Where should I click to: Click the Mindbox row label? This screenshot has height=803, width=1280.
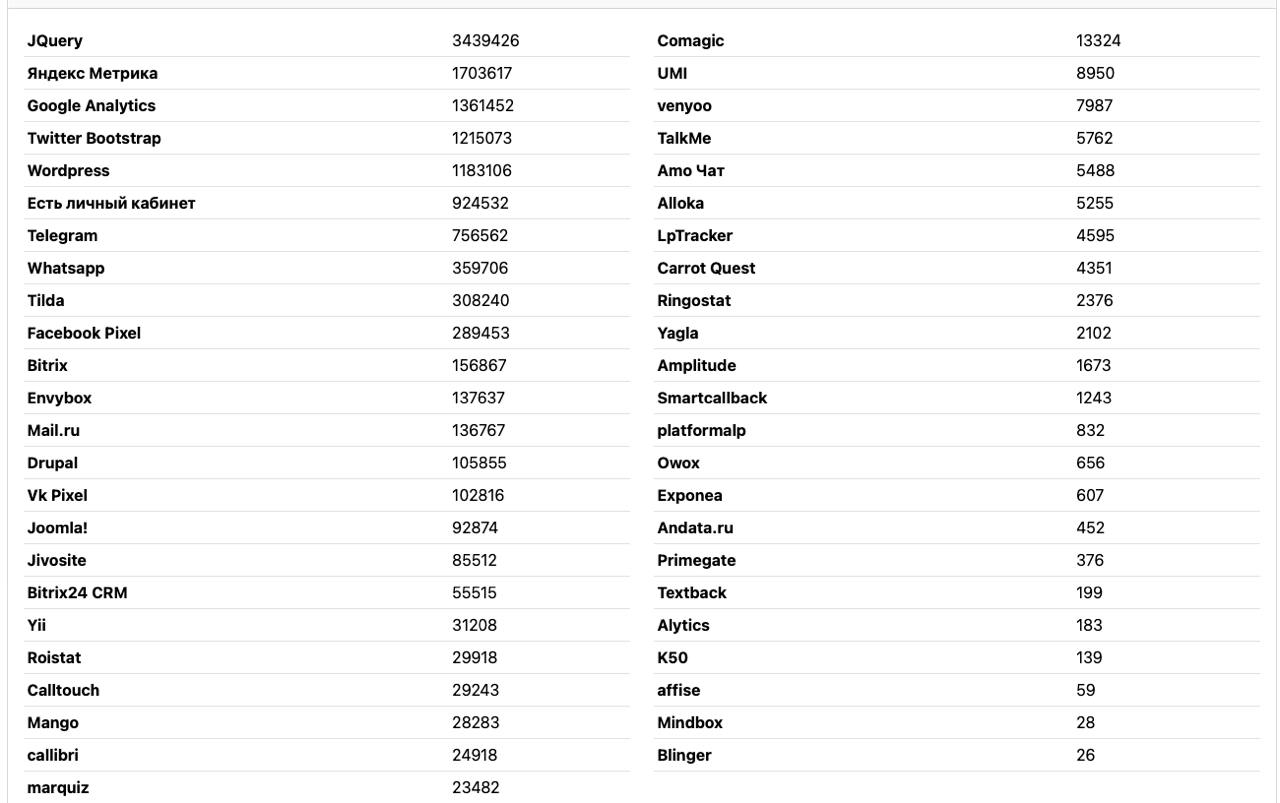[690, 723]
